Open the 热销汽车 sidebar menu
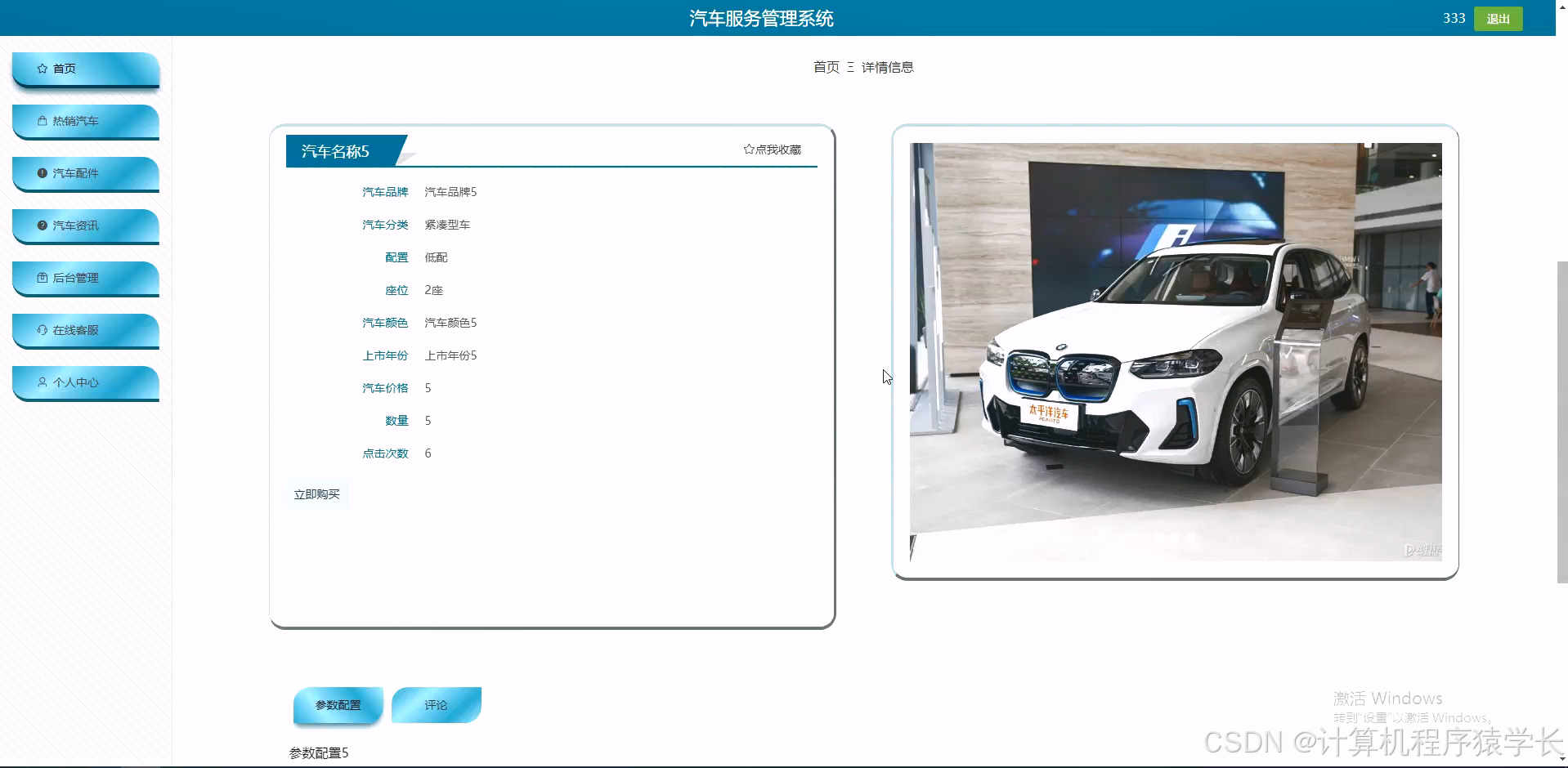Screen dimensions: 1568x768 pos(74,120)
